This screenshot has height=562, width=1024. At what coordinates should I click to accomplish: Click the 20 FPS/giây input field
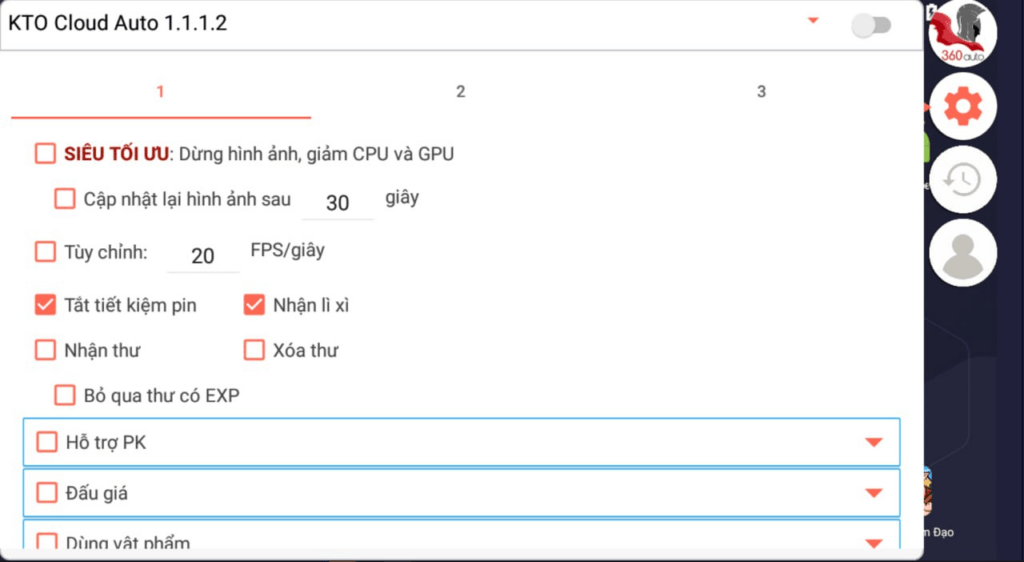click(203, 256)
